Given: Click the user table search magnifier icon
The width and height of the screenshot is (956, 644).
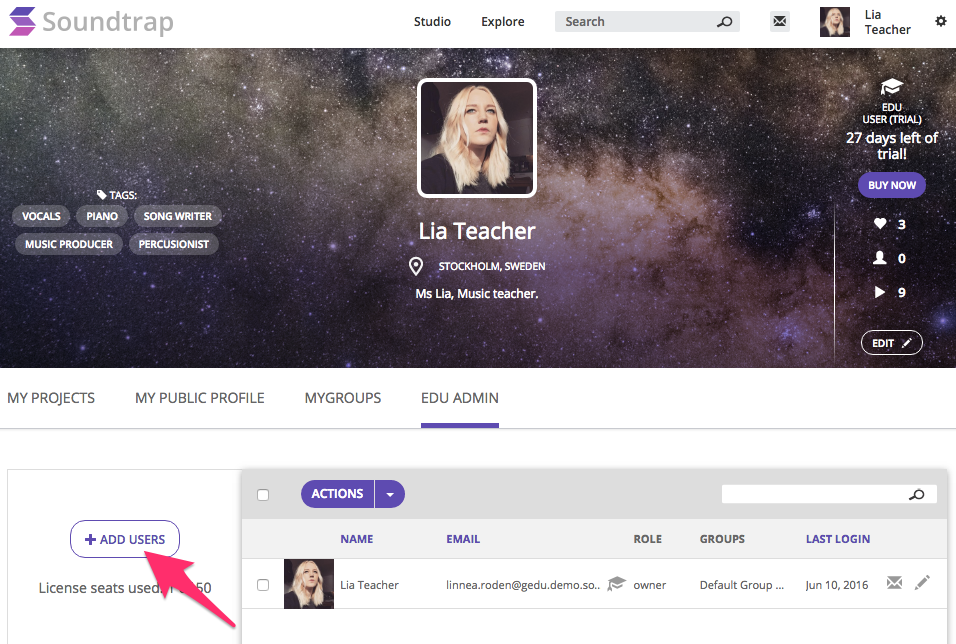Looking at the screenshot, I should click(x=916, y=495).
